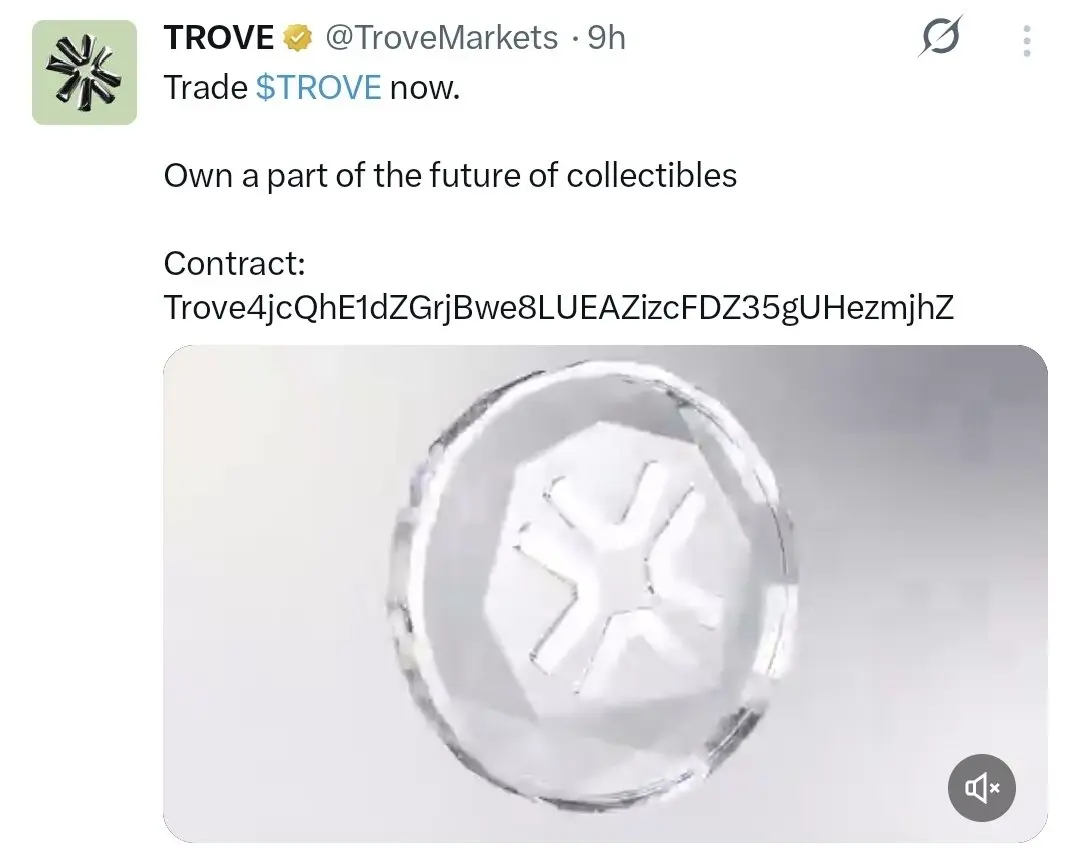This screenshot has width=1080, height=863.
Task: Click the dot separator before 9h
Action: coord(573,39)
